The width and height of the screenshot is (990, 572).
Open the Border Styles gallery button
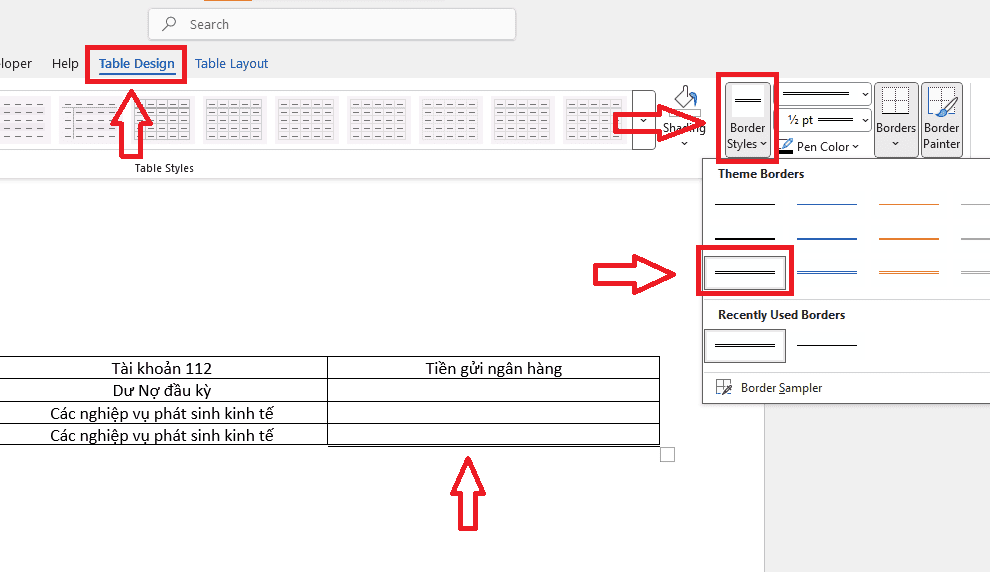tap(746, 120)
